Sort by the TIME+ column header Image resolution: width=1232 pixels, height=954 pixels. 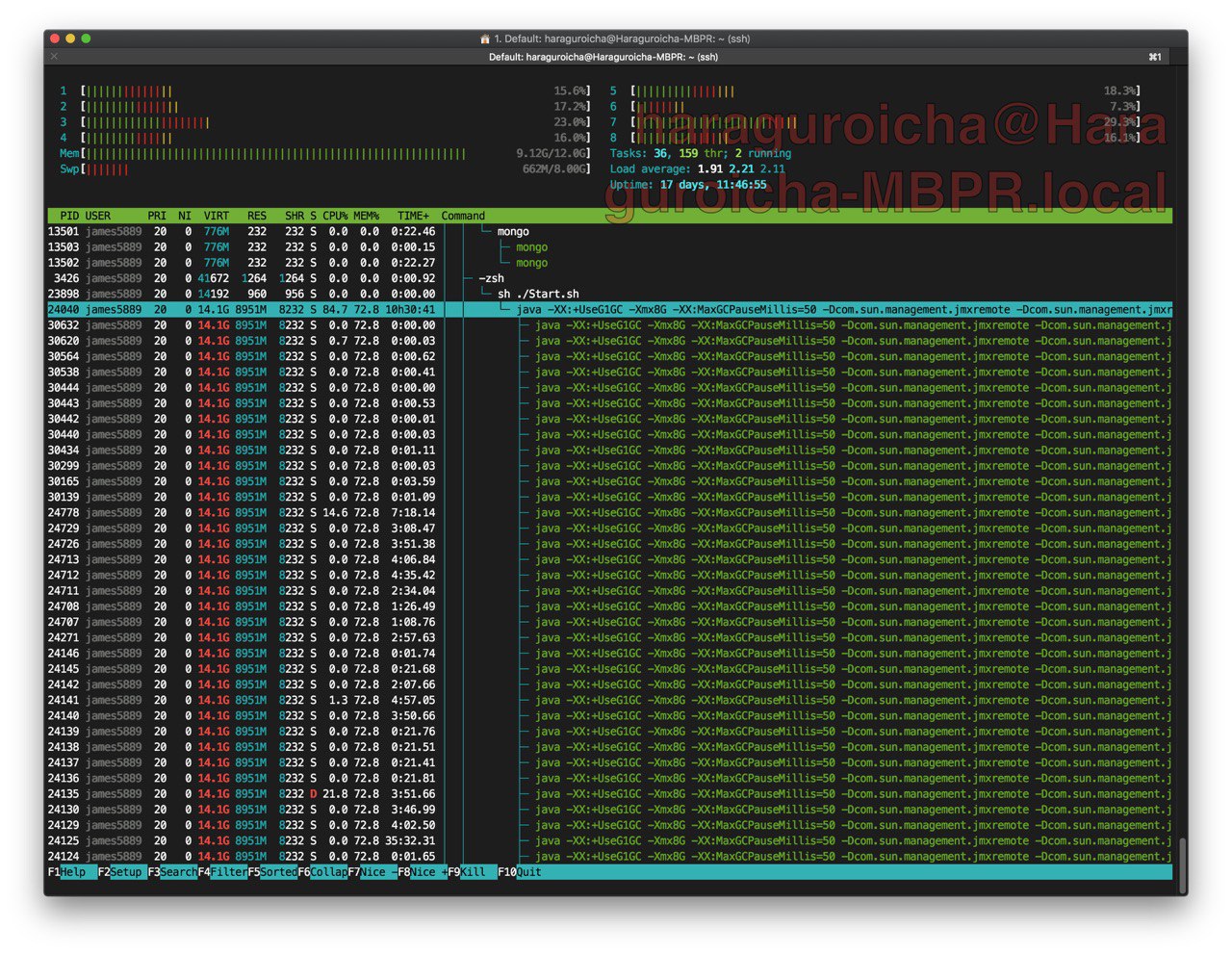(414, 216)
